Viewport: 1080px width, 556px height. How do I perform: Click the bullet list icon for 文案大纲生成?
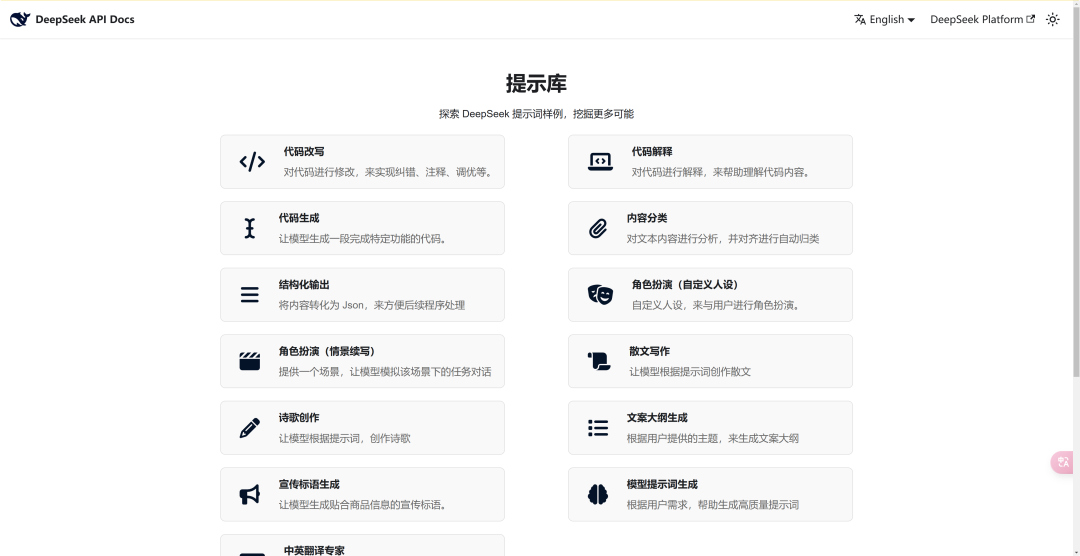[x=598, y=428]
